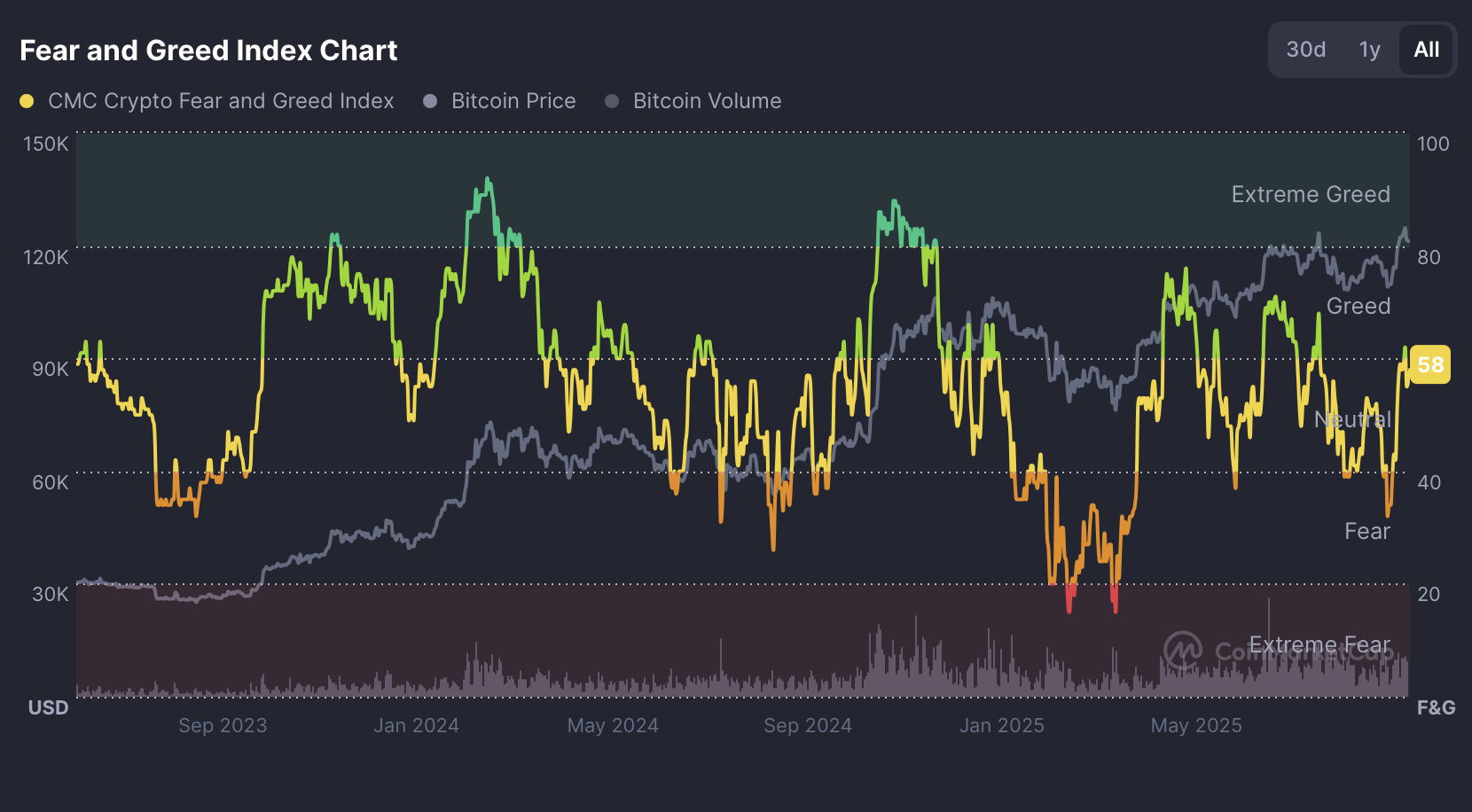Click the Greed zone label

[1358, 306]
